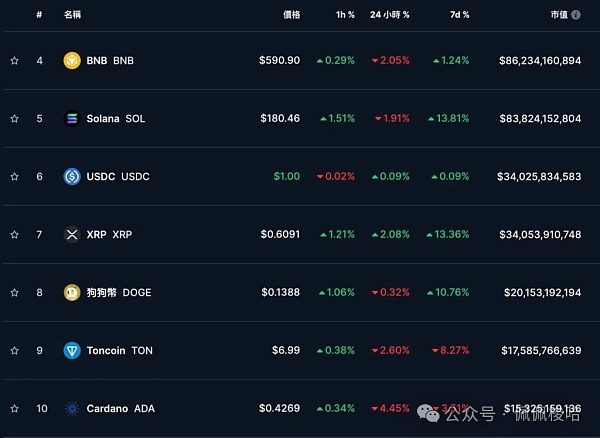
Task: Click the Solana coin logo icon
Action: pos(72,118)
